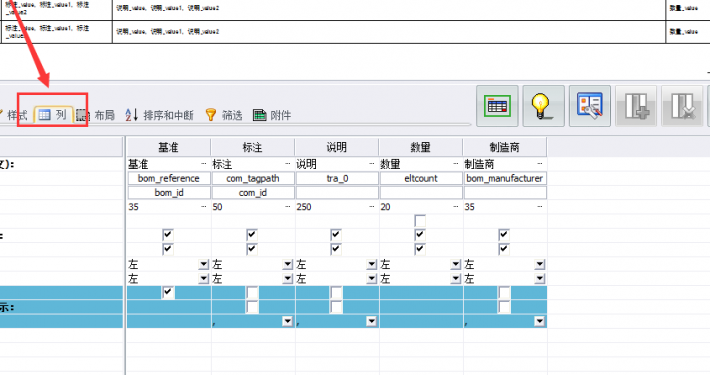This screenshot has height=375, width=710.
Task: Open the 附件 tab
Action: [272, 115]
